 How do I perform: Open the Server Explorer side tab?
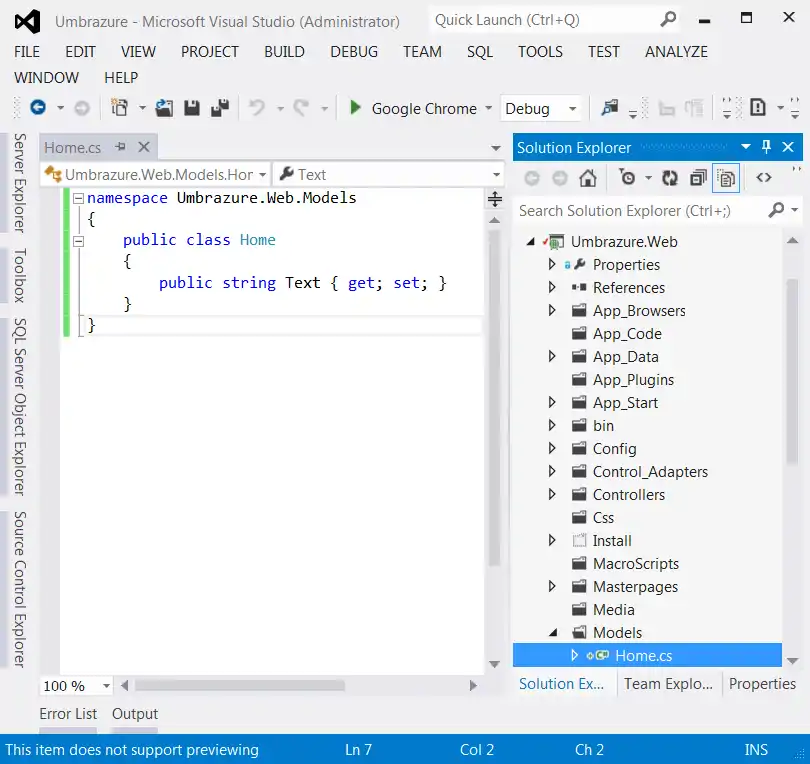[20, 183]
